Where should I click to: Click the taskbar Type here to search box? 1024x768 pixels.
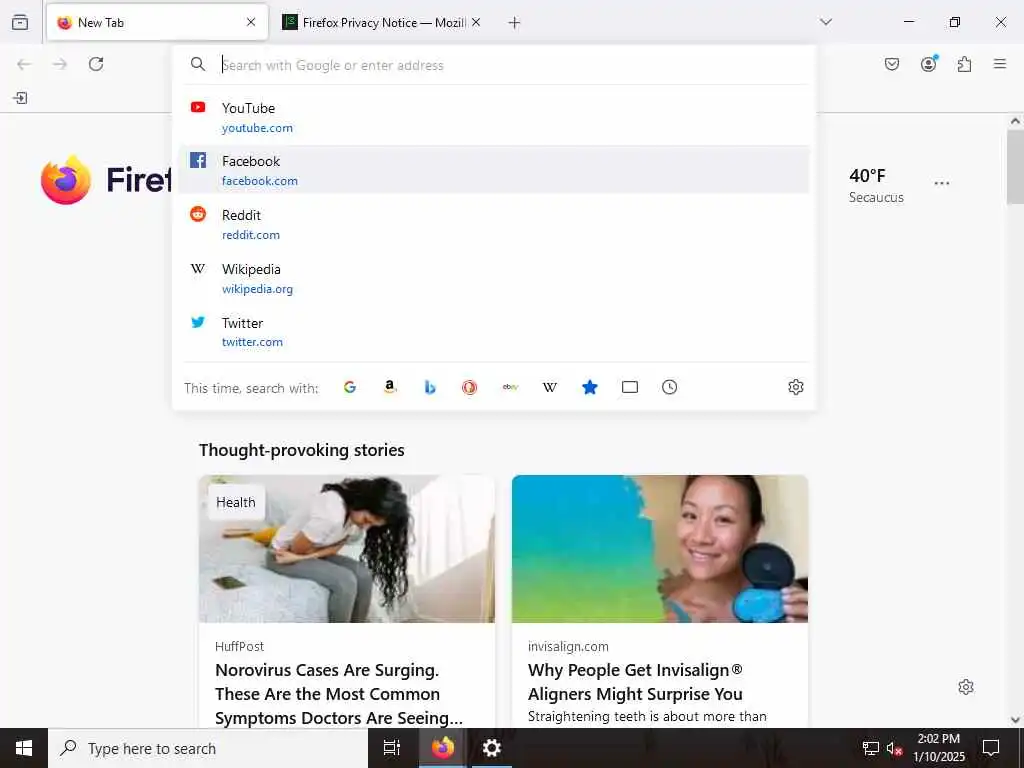[208, 748]
